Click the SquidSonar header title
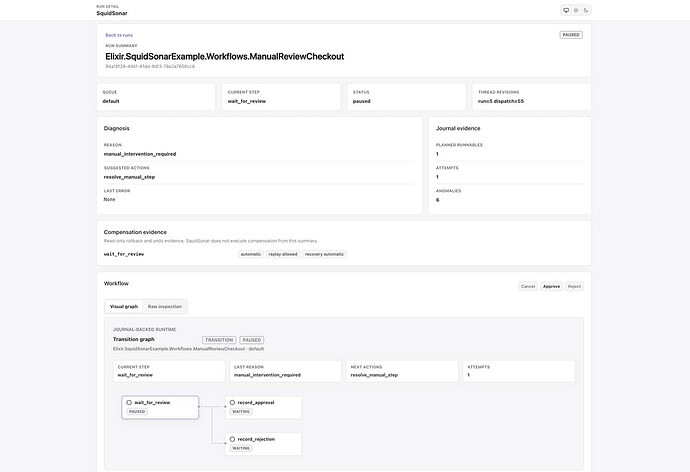This screenshot has height=472, width=690. pyautogui.click(x=112, y=13)
